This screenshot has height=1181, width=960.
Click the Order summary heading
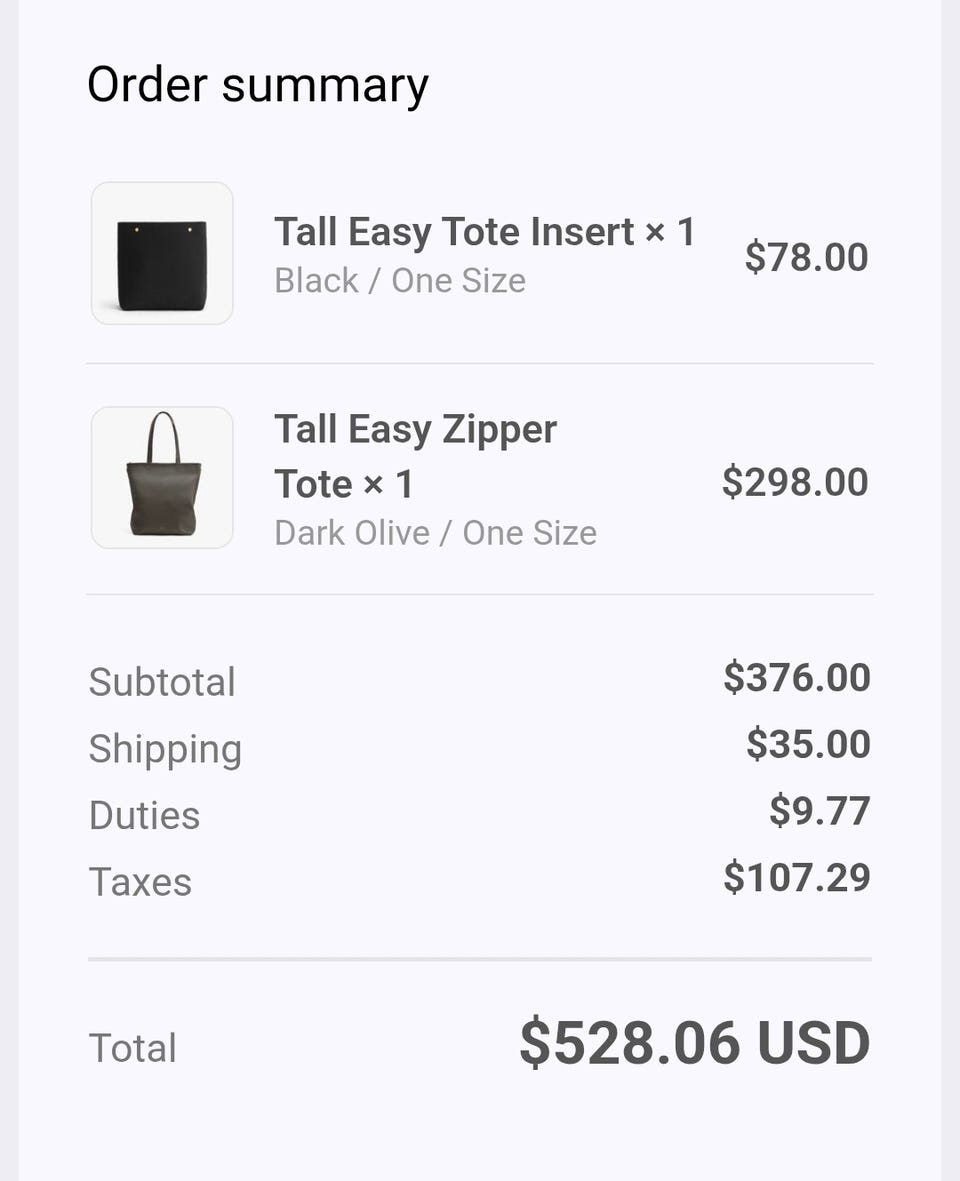(x=258, y=85)
